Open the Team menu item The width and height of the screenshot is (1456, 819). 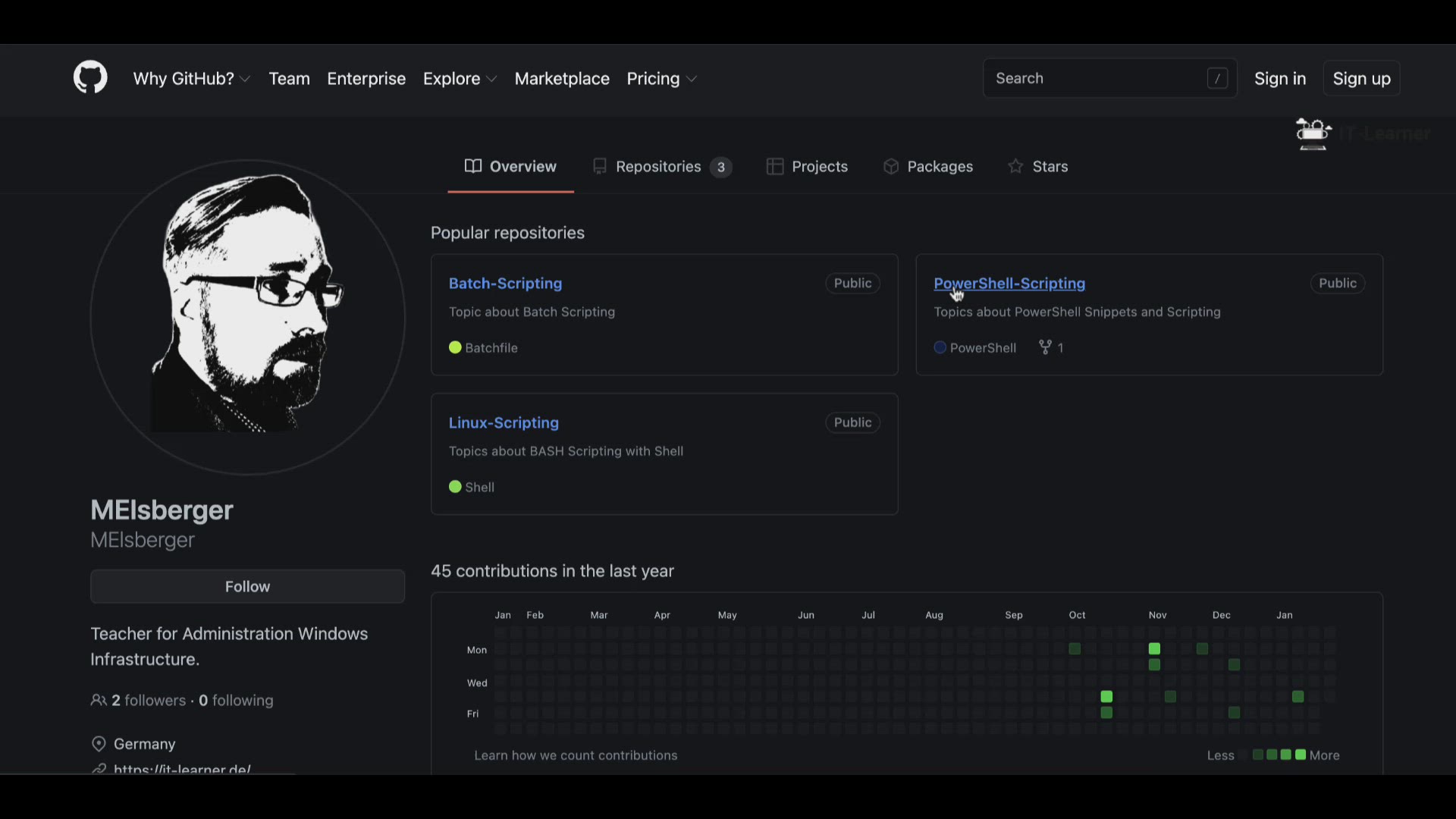coord(289,79)
